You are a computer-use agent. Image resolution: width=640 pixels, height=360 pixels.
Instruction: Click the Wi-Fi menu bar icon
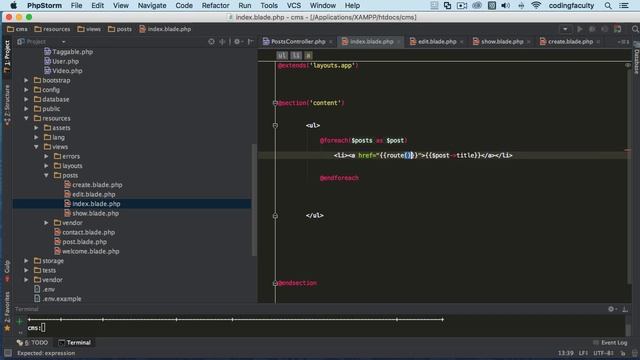click(x=536, y=6)
